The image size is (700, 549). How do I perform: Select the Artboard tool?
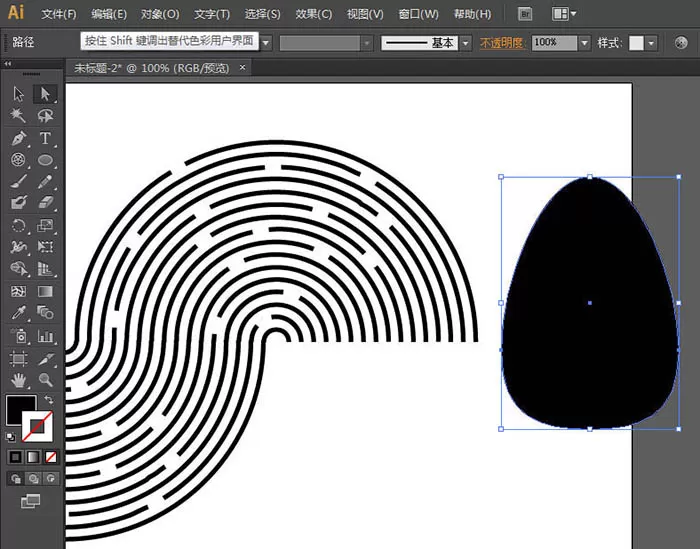tap(18, 358)
